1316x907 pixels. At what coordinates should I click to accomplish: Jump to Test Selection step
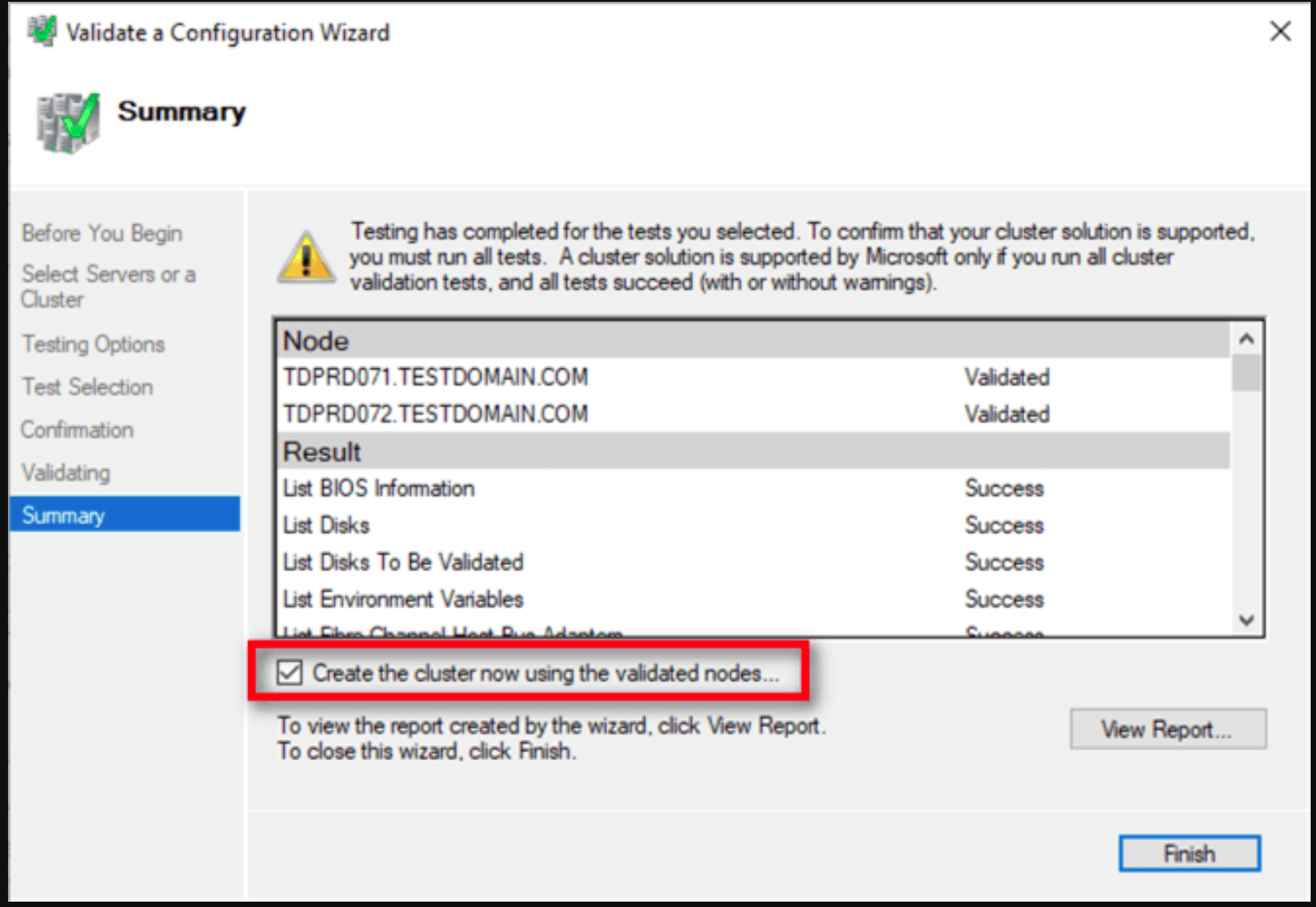88,387
